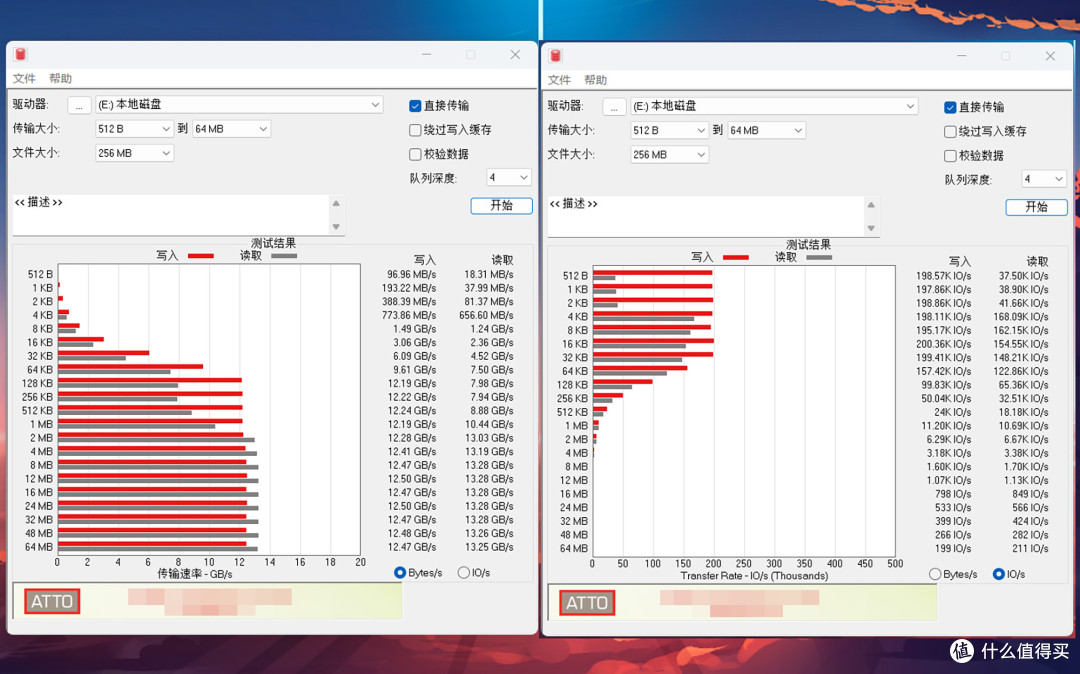Click description scrollbar down arrow in left window
The height and width of the screenshot is (674, 1080).
pyautogui.click(x=336, y=227)
